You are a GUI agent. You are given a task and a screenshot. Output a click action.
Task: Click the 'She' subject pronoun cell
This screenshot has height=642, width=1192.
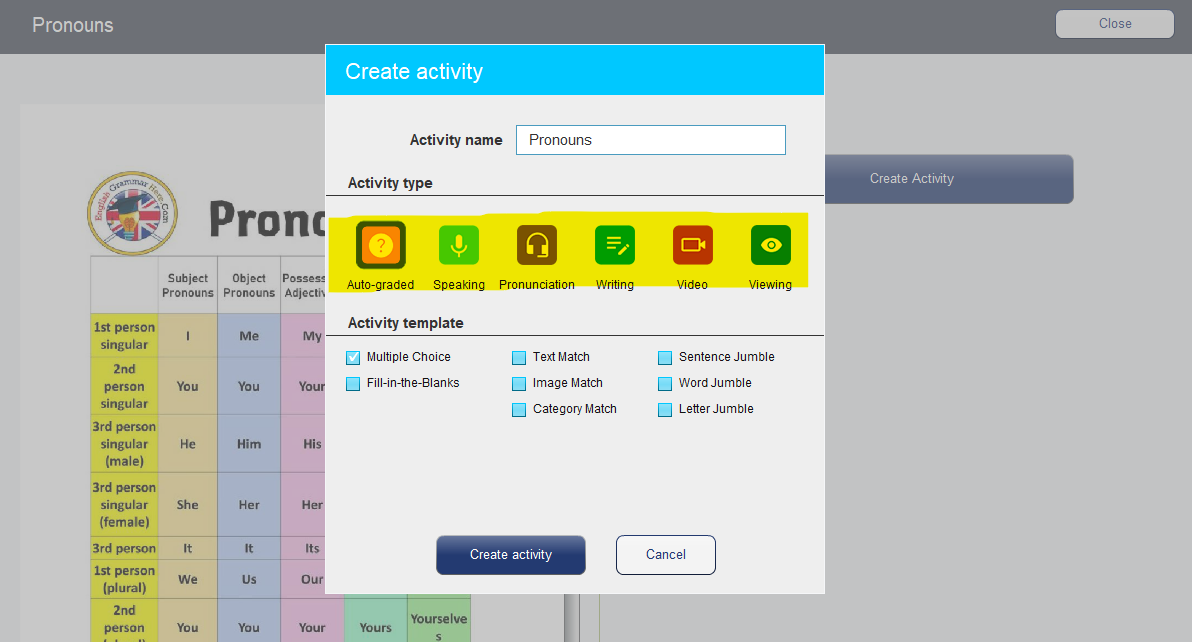click(x=188, y=504)
